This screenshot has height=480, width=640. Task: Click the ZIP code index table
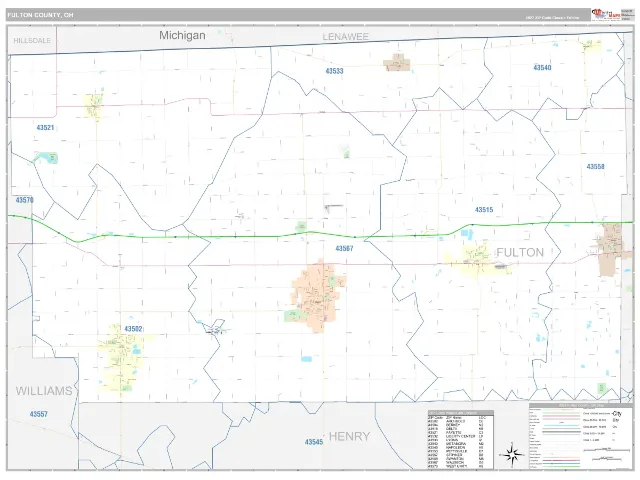[x=461, y=440]
